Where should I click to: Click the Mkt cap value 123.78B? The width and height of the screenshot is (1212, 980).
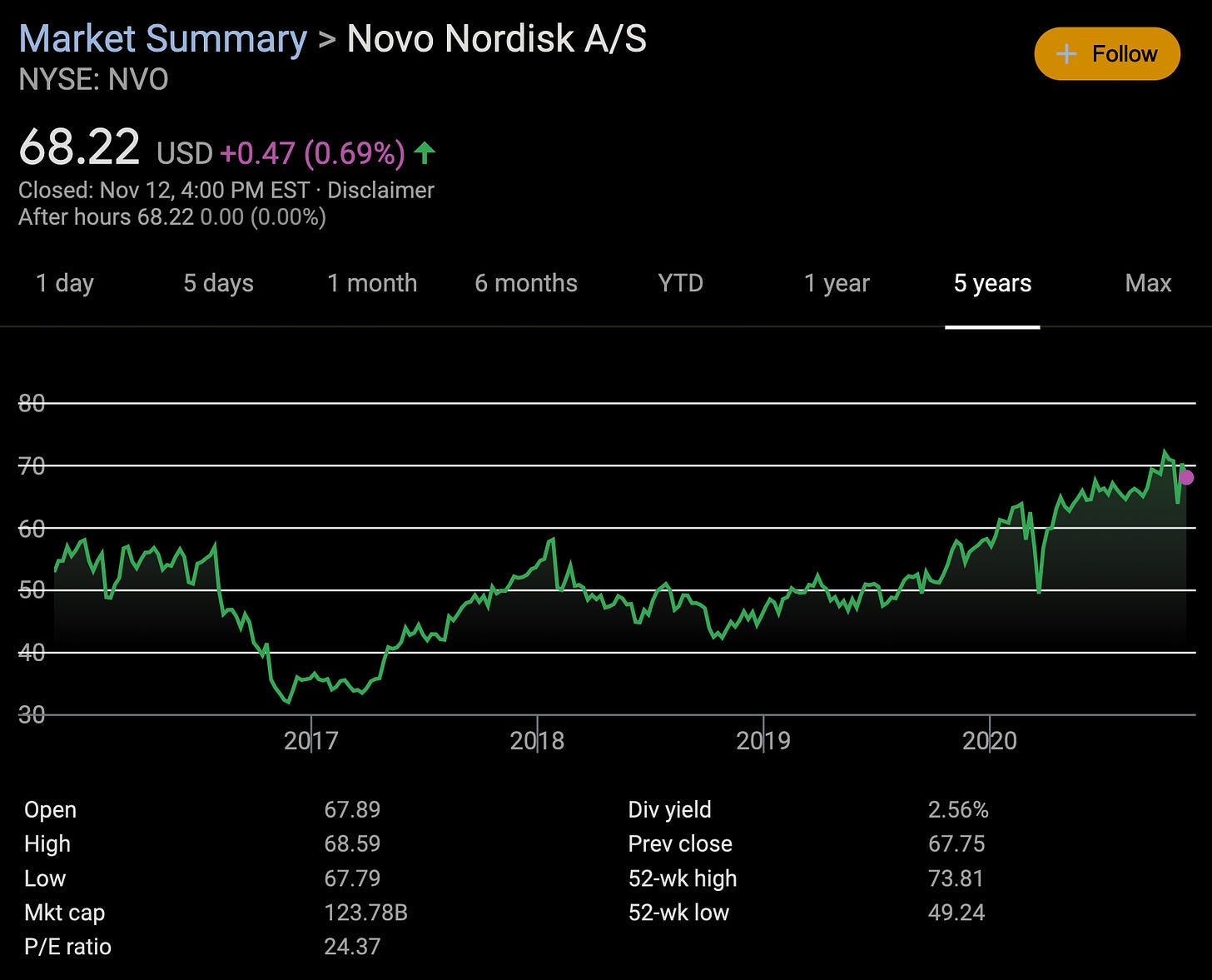366,913
